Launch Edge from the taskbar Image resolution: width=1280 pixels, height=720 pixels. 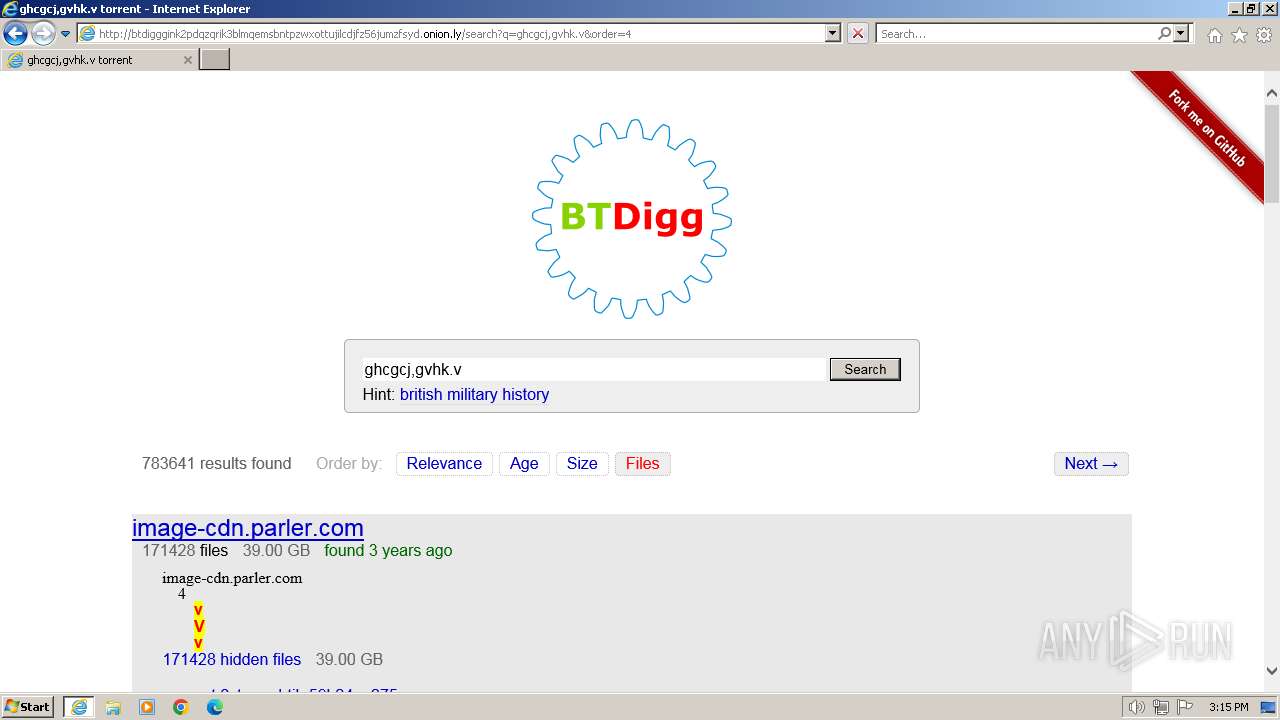(x=215, y=707)
